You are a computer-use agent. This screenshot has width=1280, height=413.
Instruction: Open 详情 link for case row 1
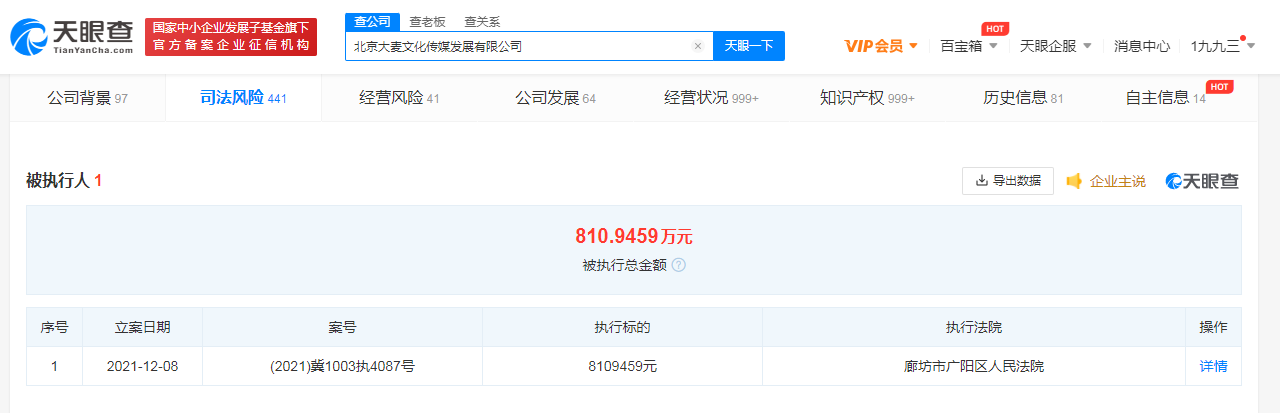1213,366
